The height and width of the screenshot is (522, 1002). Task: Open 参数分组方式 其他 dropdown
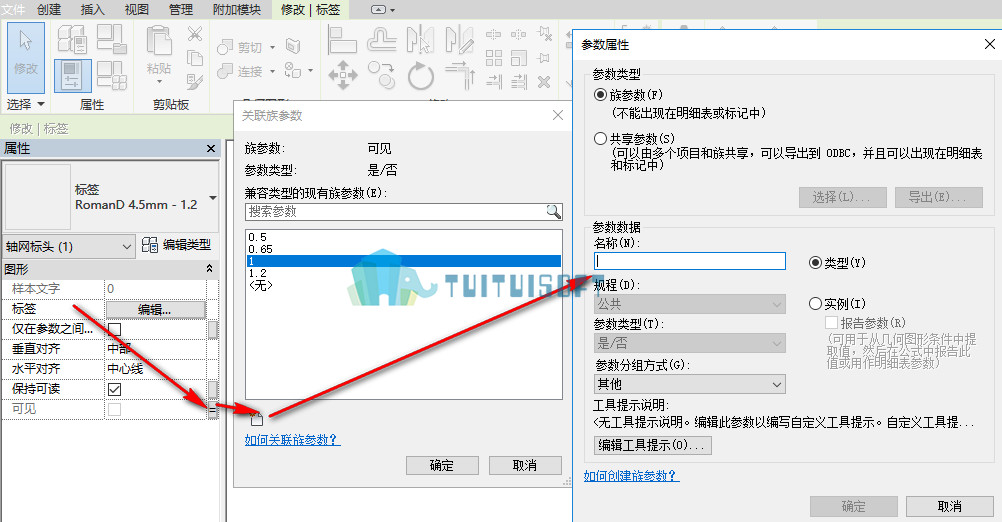(x=690, y=384)
